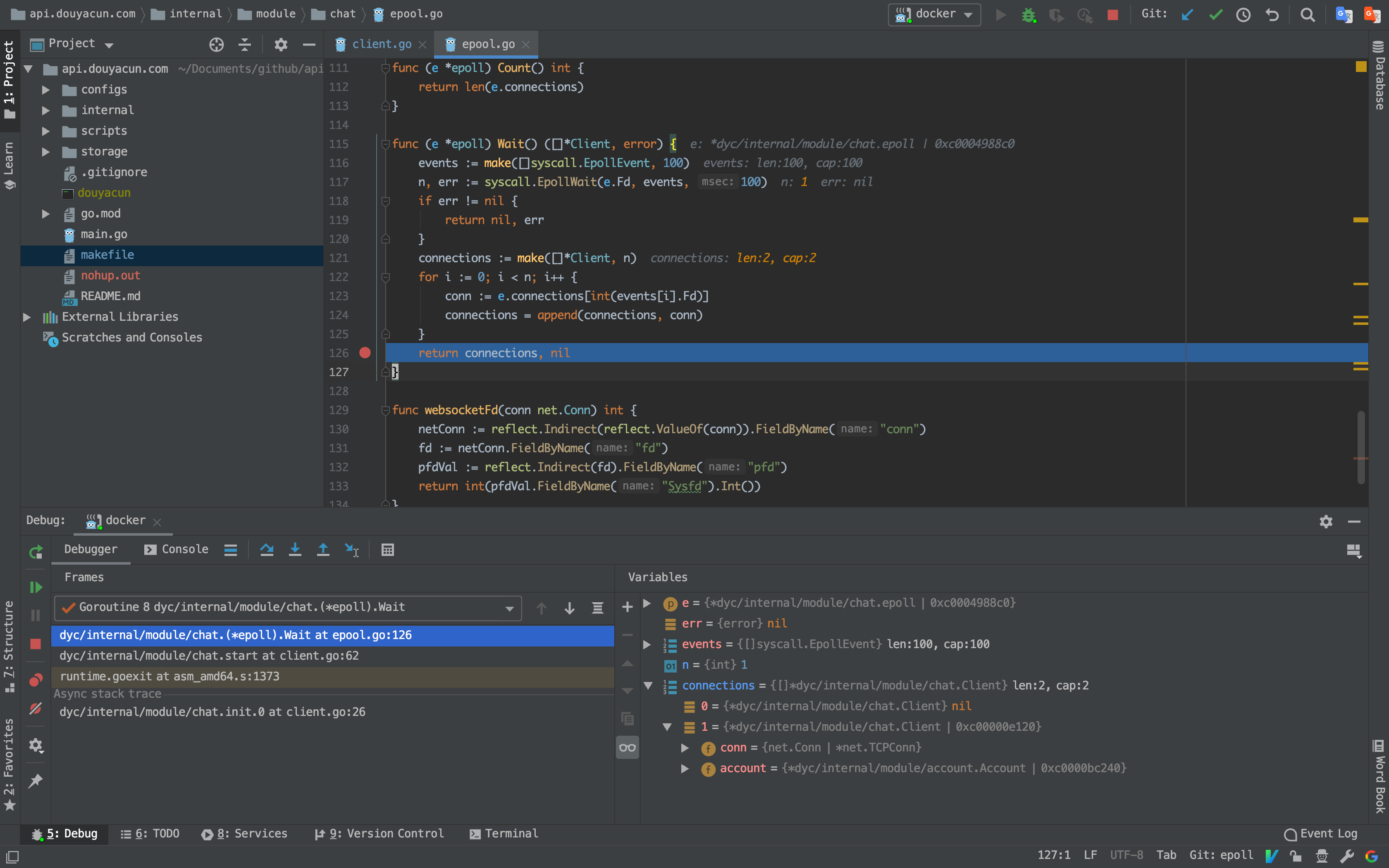Open the Evaluate Expression calculator icon
The height and width of the screenshot is (868, 1389).
pos(387,549)
